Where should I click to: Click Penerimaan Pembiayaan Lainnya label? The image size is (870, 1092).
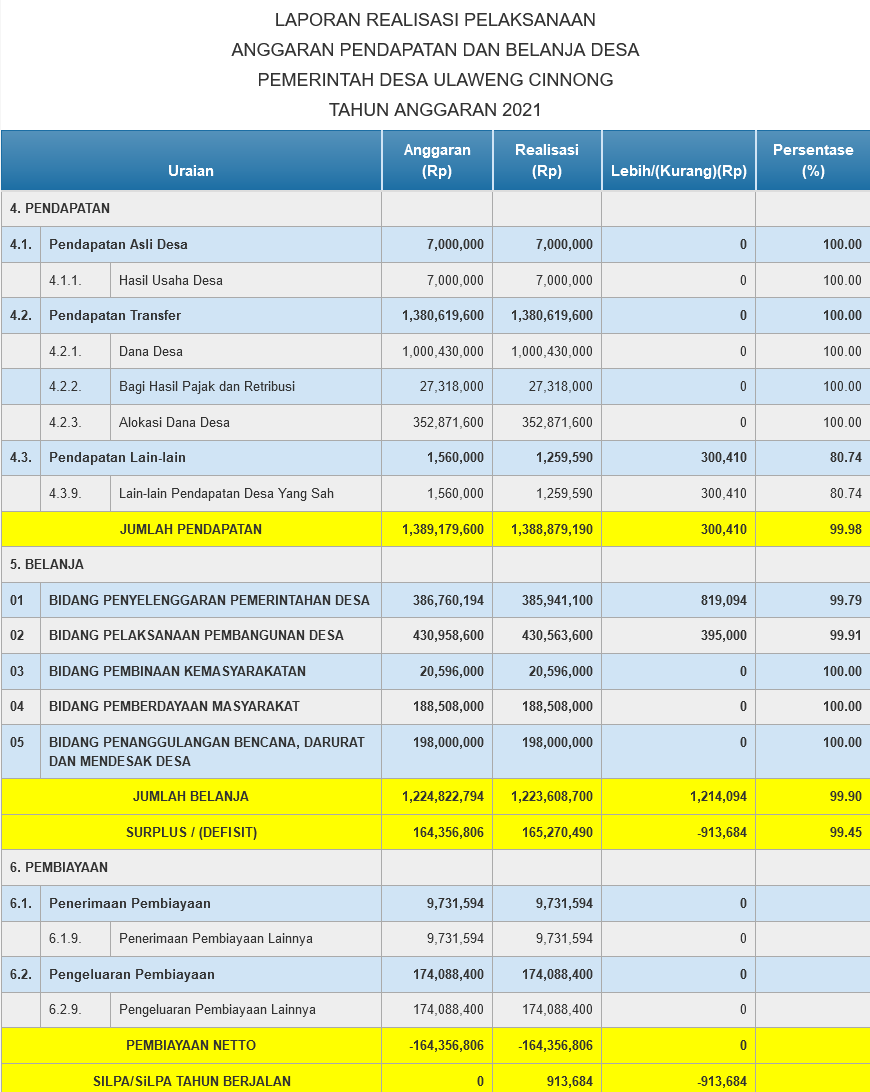(x=216, y=938)
